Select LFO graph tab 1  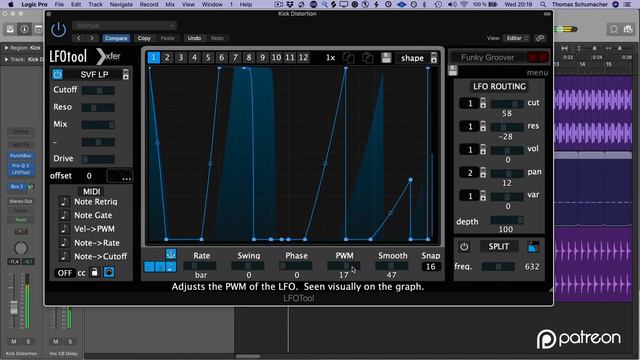[153, 58]
